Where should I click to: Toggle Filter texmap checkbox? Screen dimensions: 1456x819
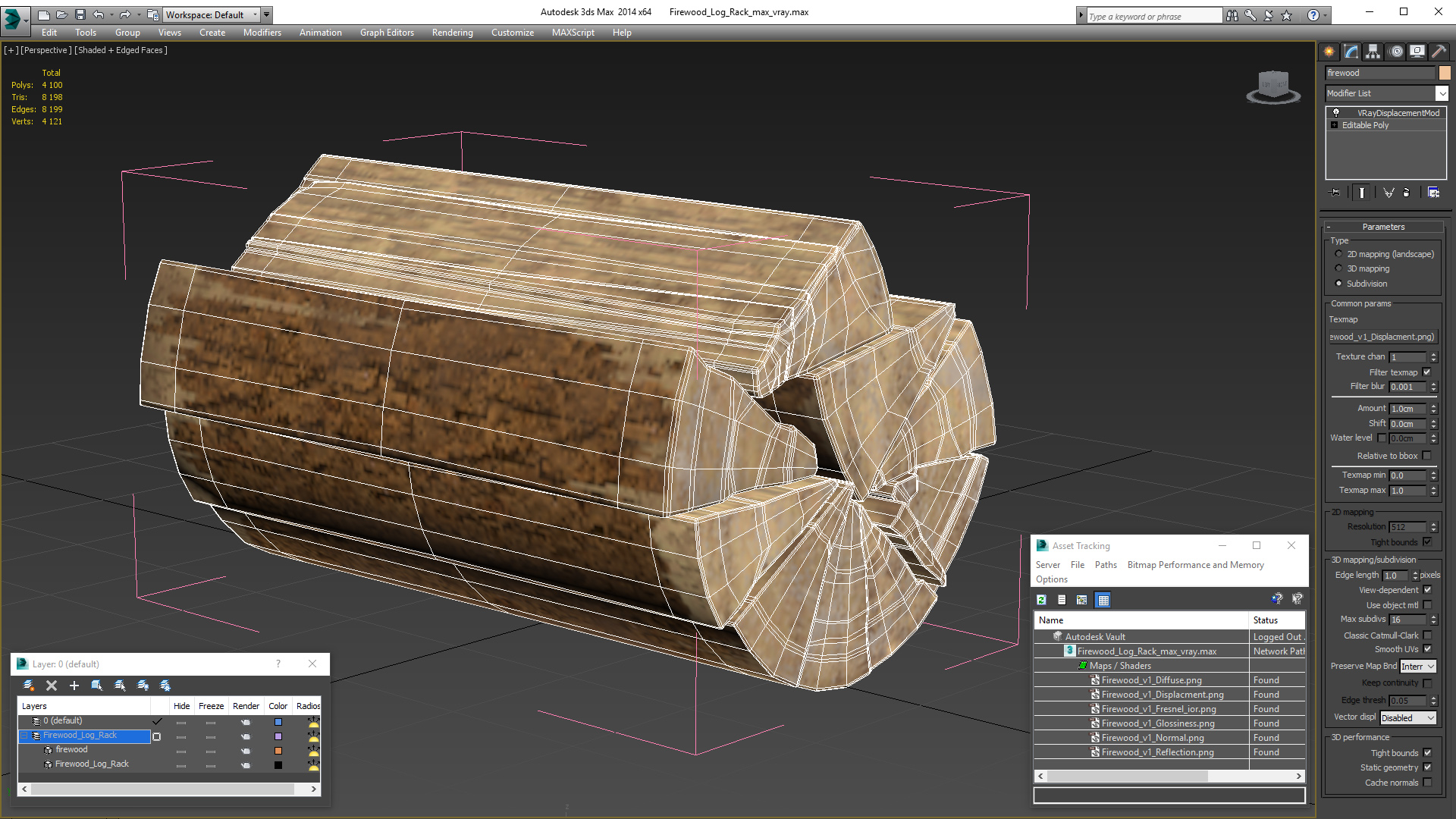point(1427,372)
